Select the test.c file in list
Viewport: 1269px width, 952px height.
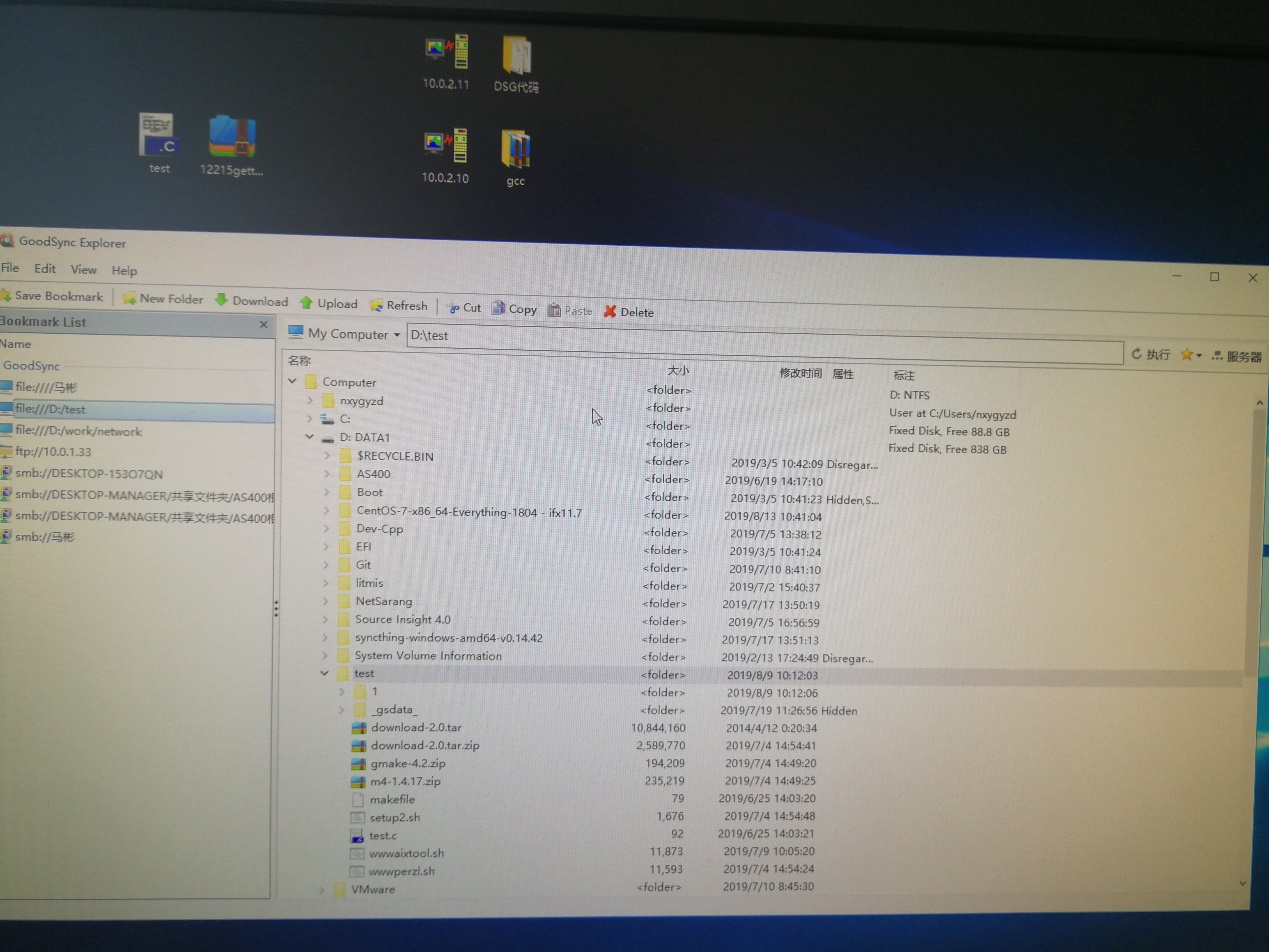click(x=383, y=835)
